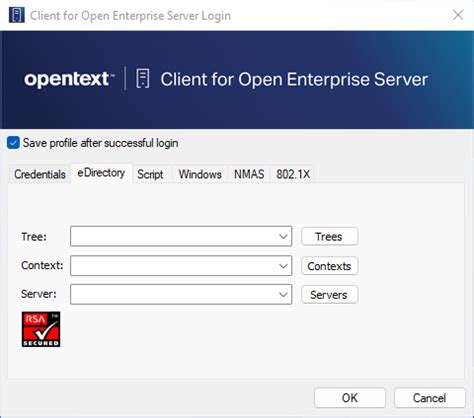474x418 pixels.
Task: Uncheck Save profile after successful login
Action: tap(13, 143)
